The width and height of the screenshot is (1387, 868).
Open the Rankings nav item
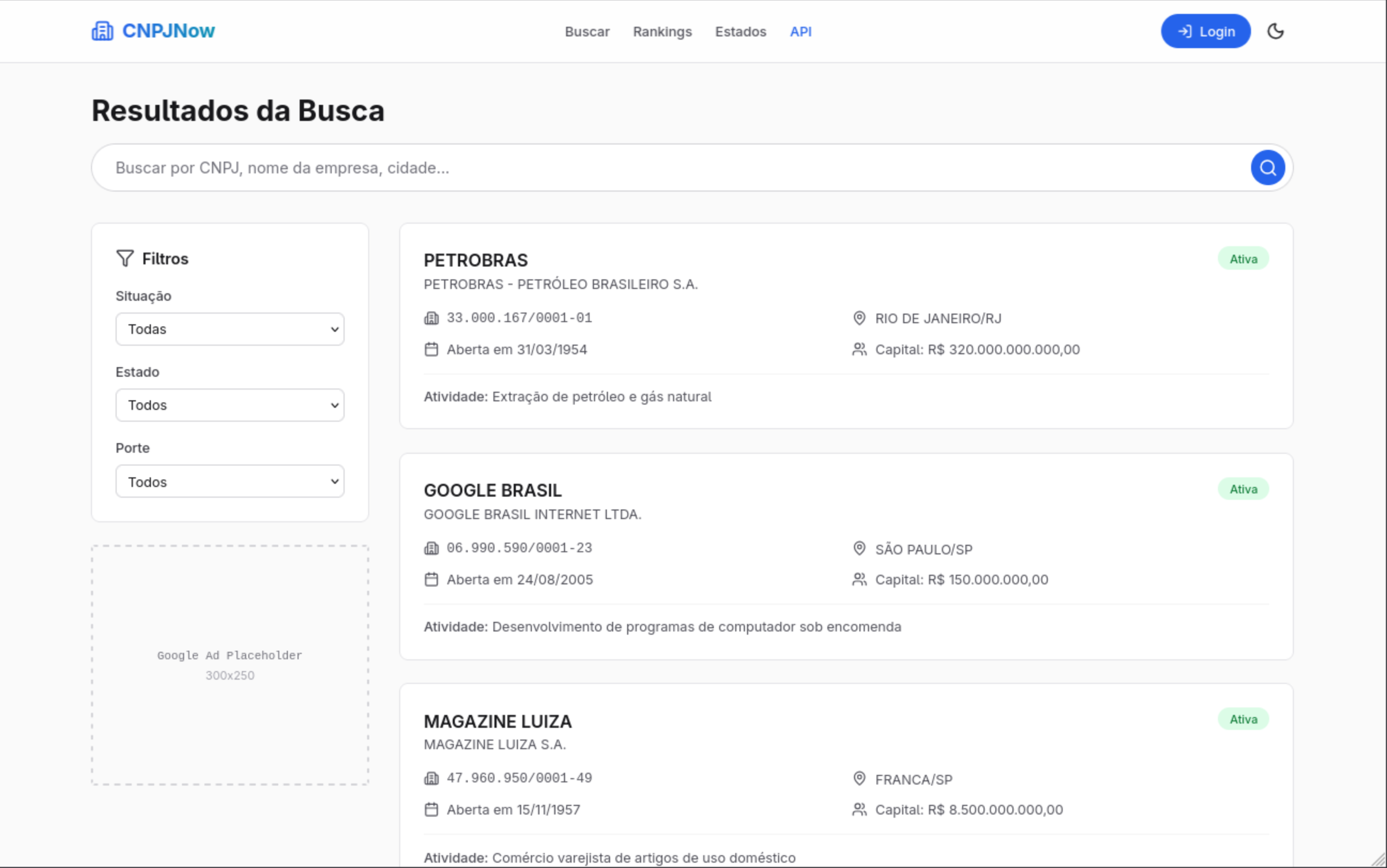click(662, 32)
